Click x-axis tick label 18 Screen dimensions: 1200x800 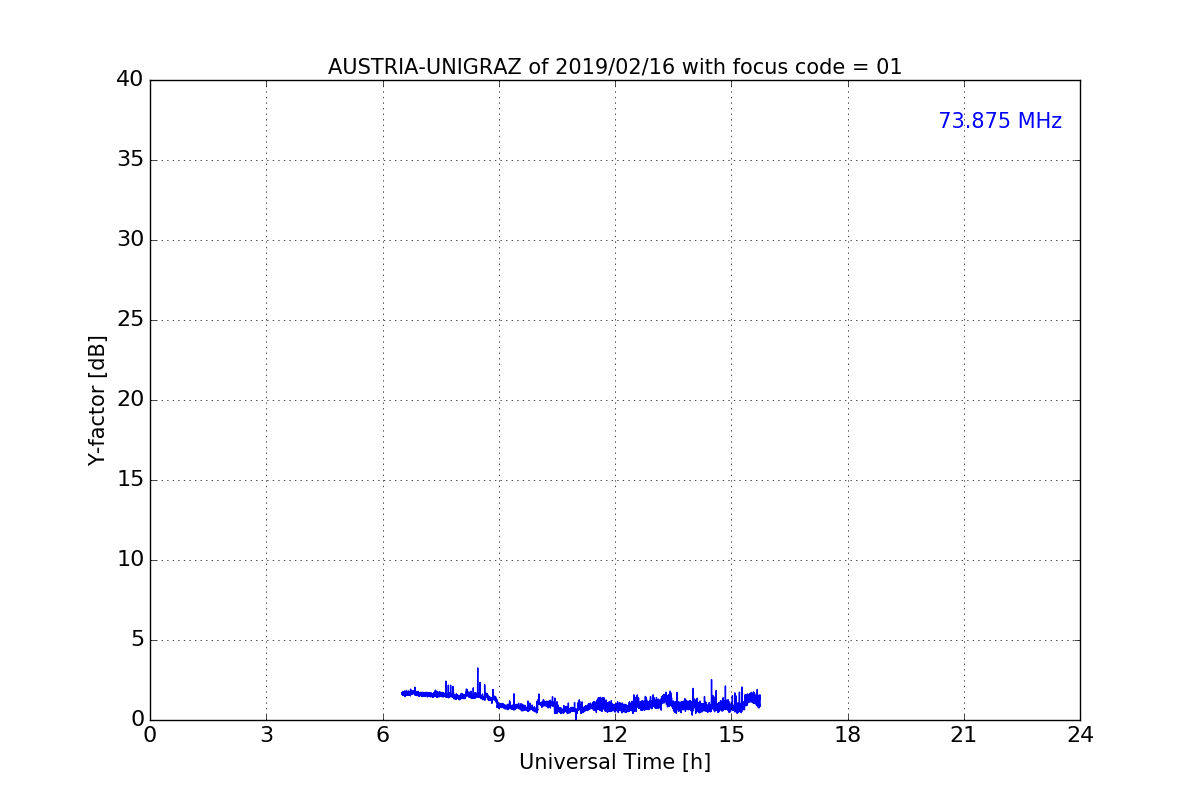[848, 735]
